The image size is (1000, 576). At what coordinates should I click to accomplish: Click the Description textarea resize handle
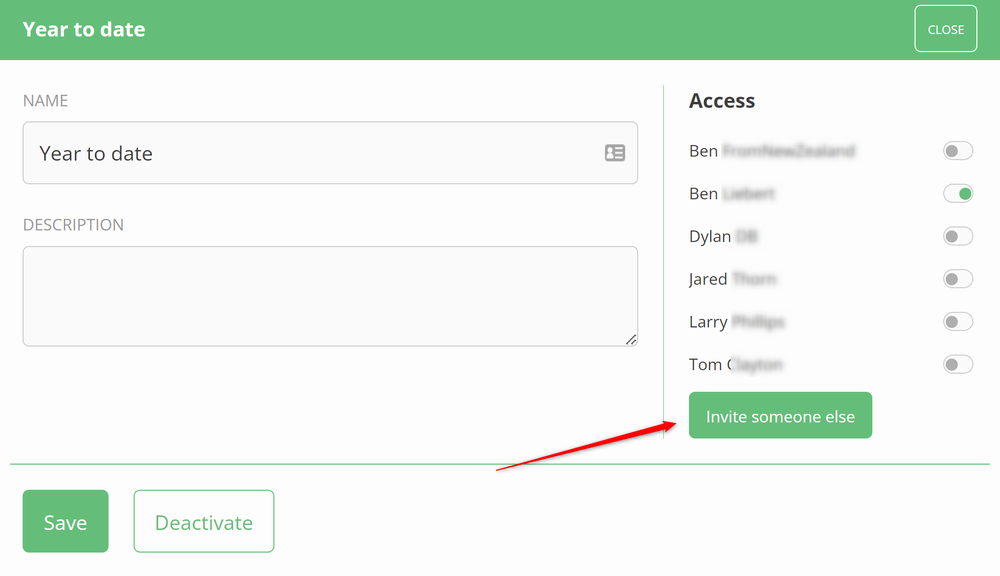pyautogui.click(x=631, y=340)
